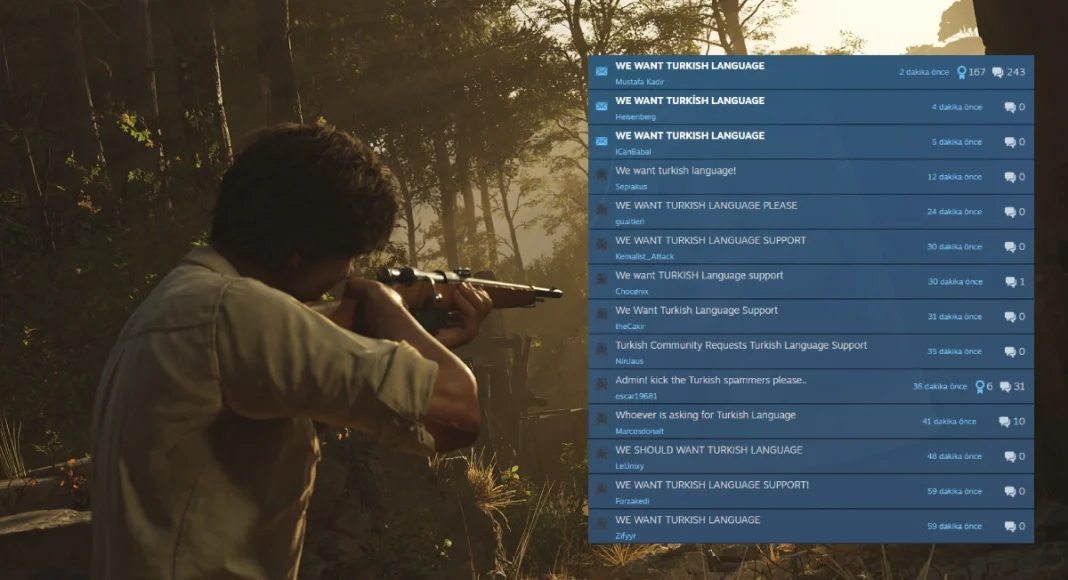
Task: Click the author name "Marcosdonalt"
Action: tap(639, 431)
